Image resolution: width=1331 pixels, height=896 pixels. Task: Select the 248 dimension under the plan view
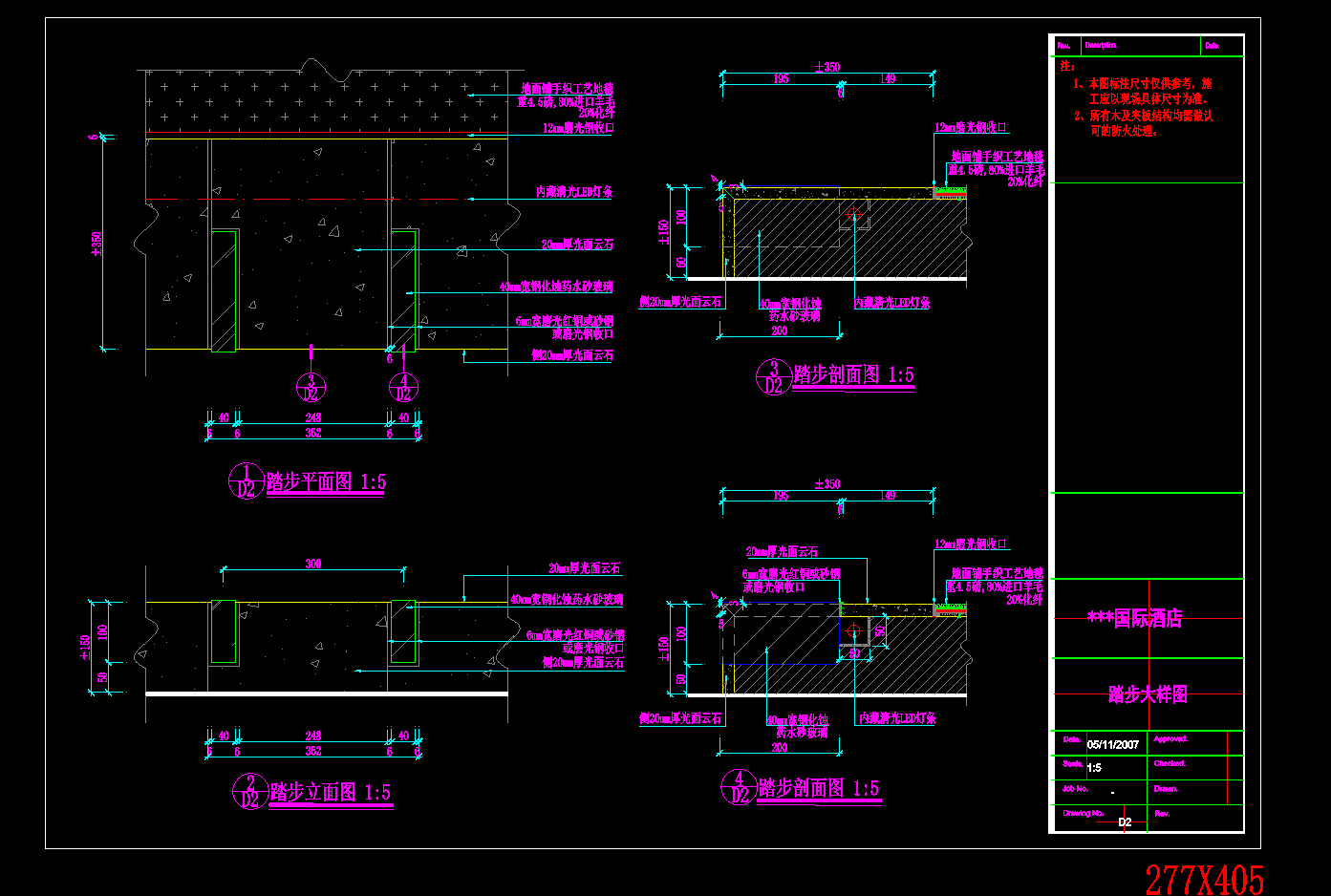[x=313, y=417]
